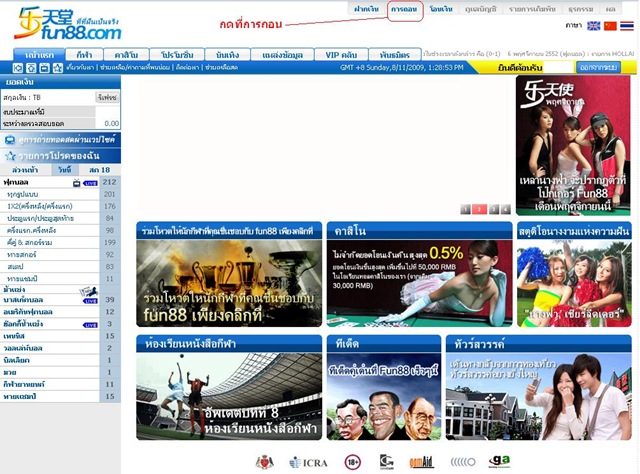Select the home (first) main navigation tab

[x=39, y=55]
